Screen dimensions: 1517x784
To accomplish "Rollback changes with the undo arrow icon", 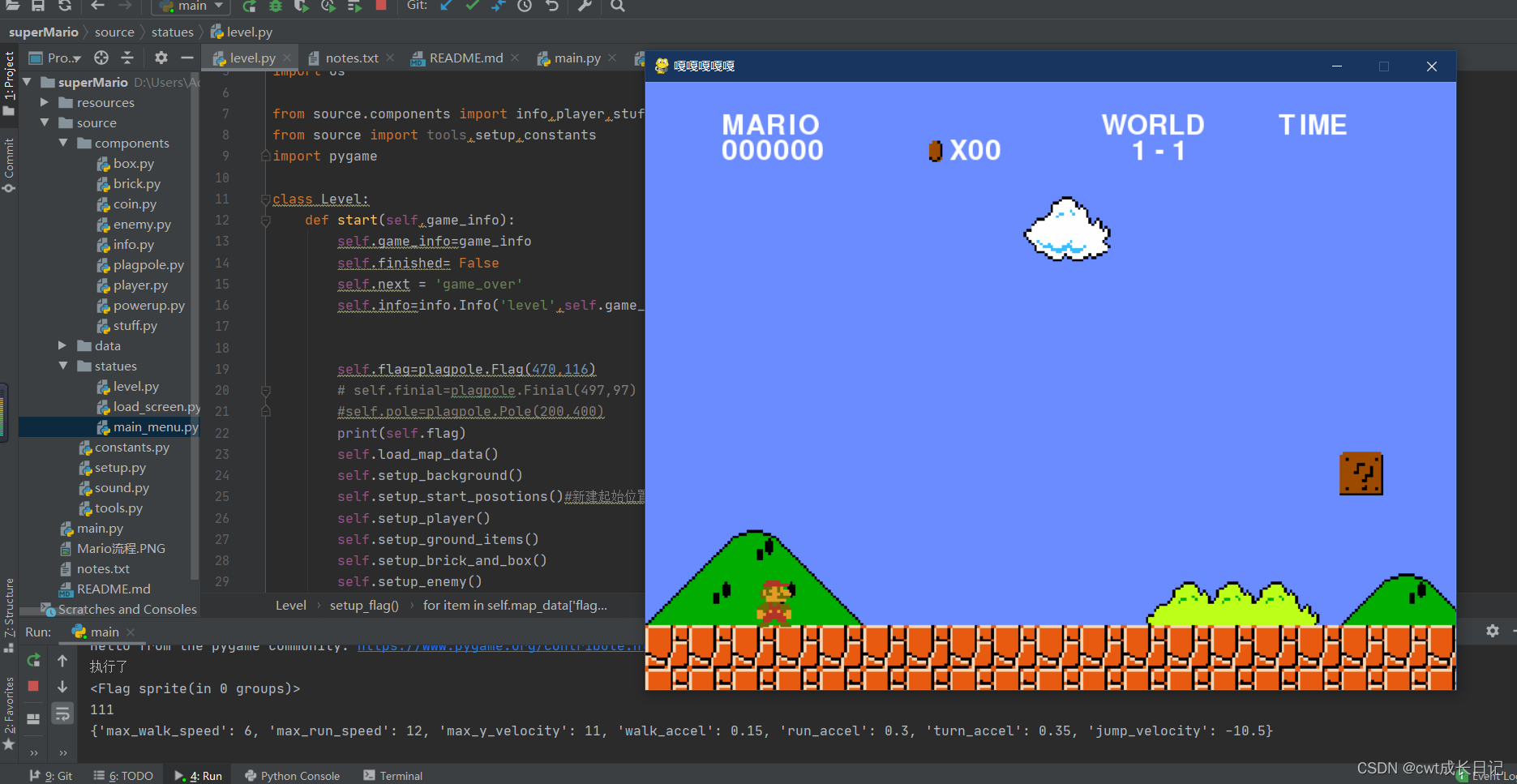I will (x=552, y=6).
